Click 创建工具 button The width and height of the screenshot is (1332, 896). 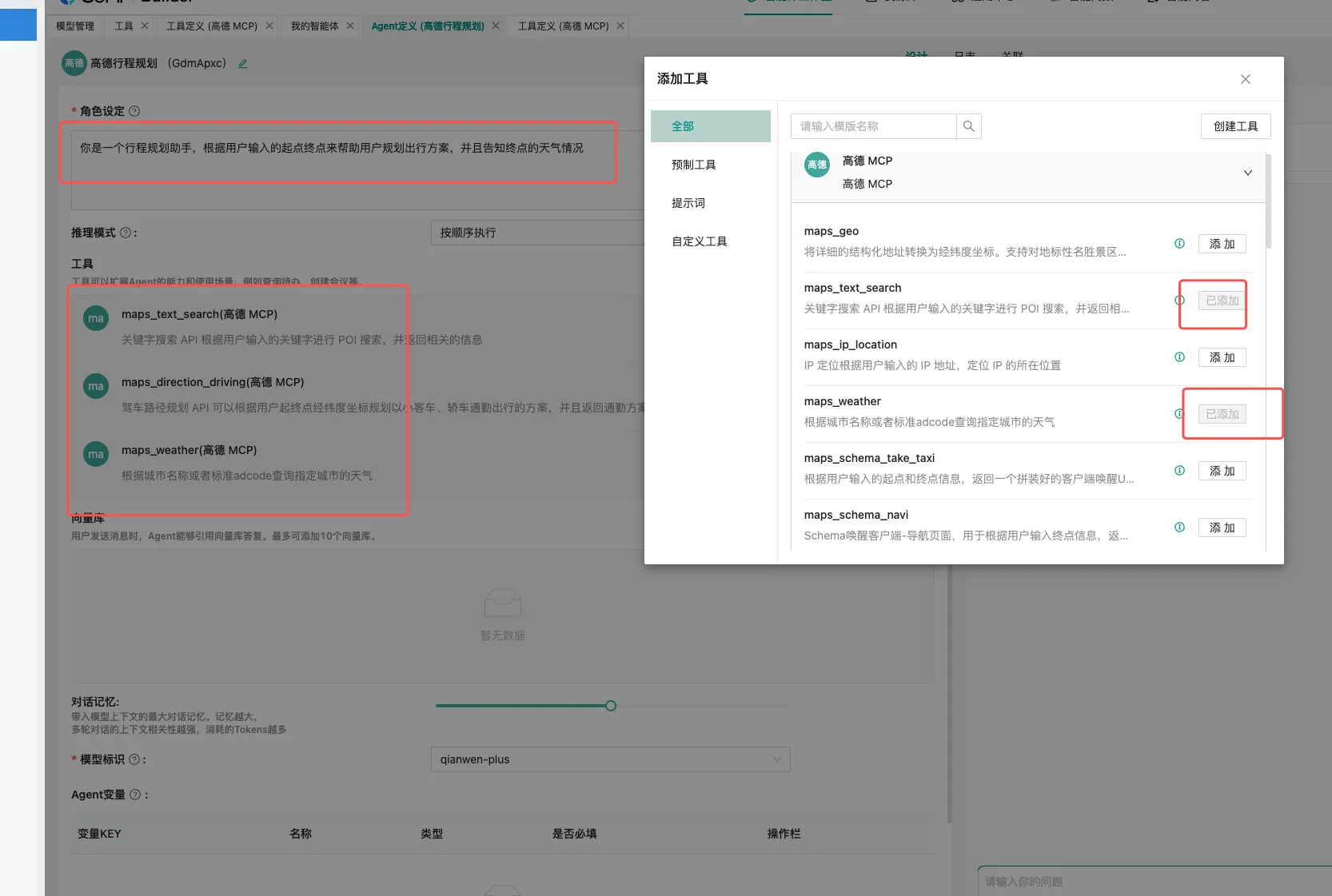click(x=1235, y=126)
